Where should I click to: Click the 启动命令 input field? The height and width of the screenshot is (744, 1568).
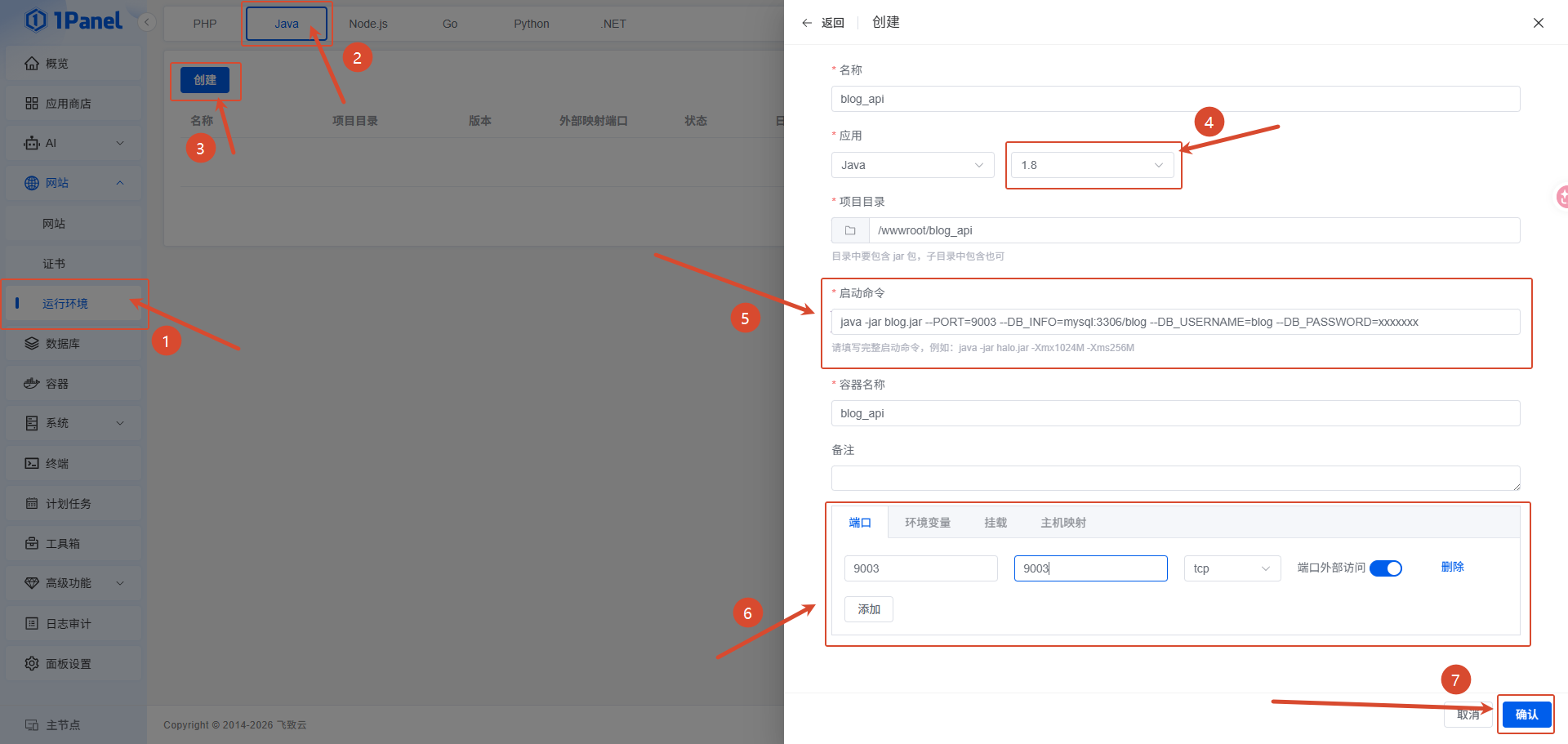pyautogui.click(x=1176, y=322)
